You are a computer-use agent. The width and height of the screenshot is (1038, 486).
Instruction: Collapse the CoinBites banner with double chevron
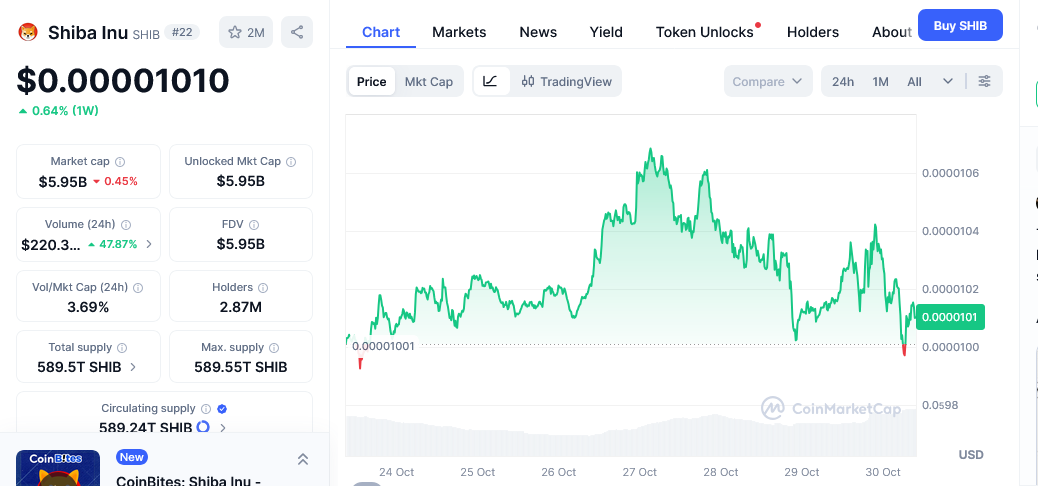pos(303,459)
